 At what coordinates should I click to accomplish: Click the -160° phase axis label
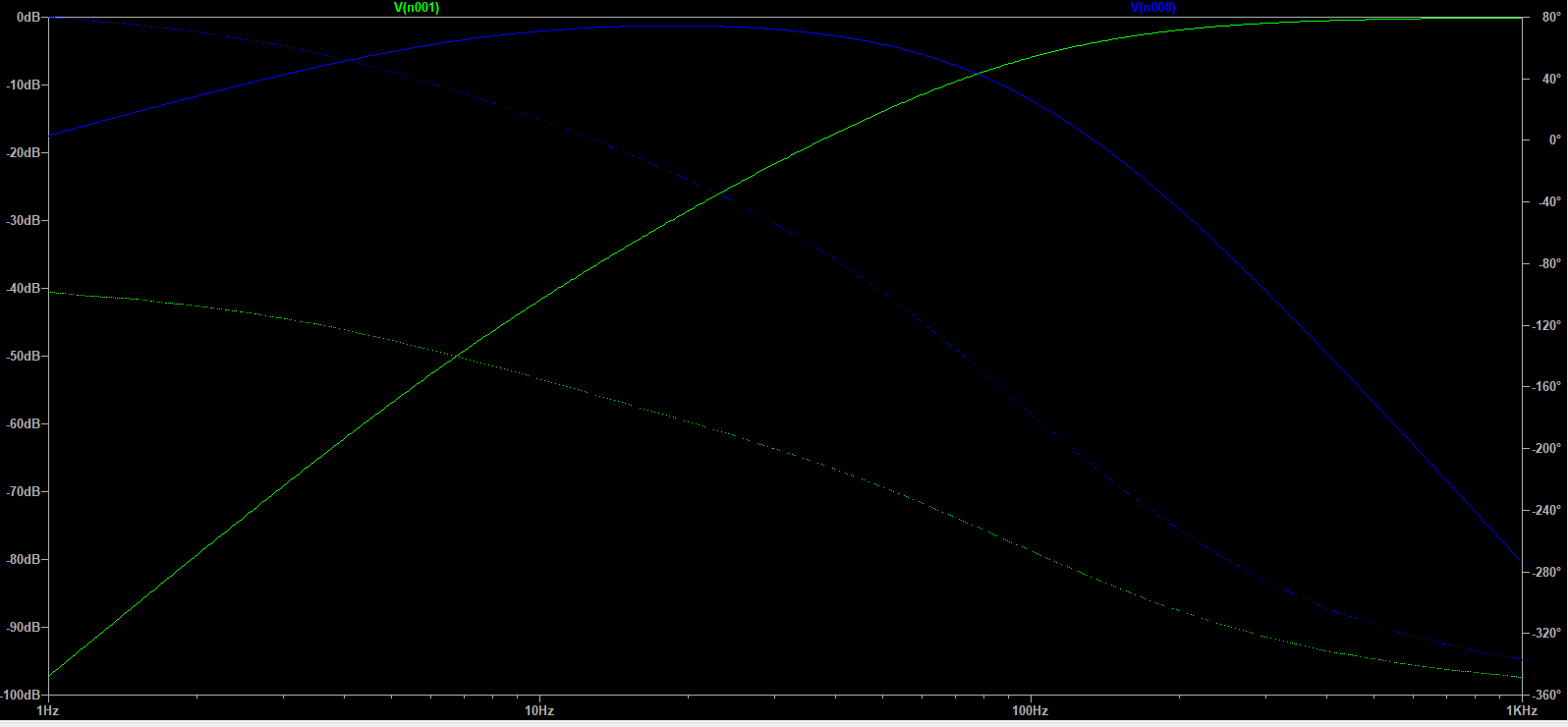1546,387
